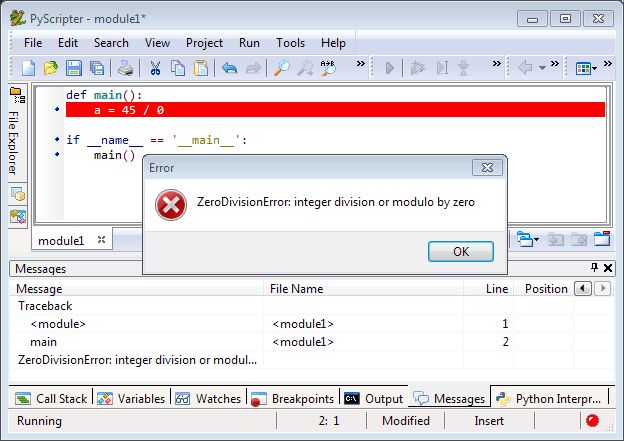
Task: Open layouts dropdown arrow
Action: tap(595, 69)
